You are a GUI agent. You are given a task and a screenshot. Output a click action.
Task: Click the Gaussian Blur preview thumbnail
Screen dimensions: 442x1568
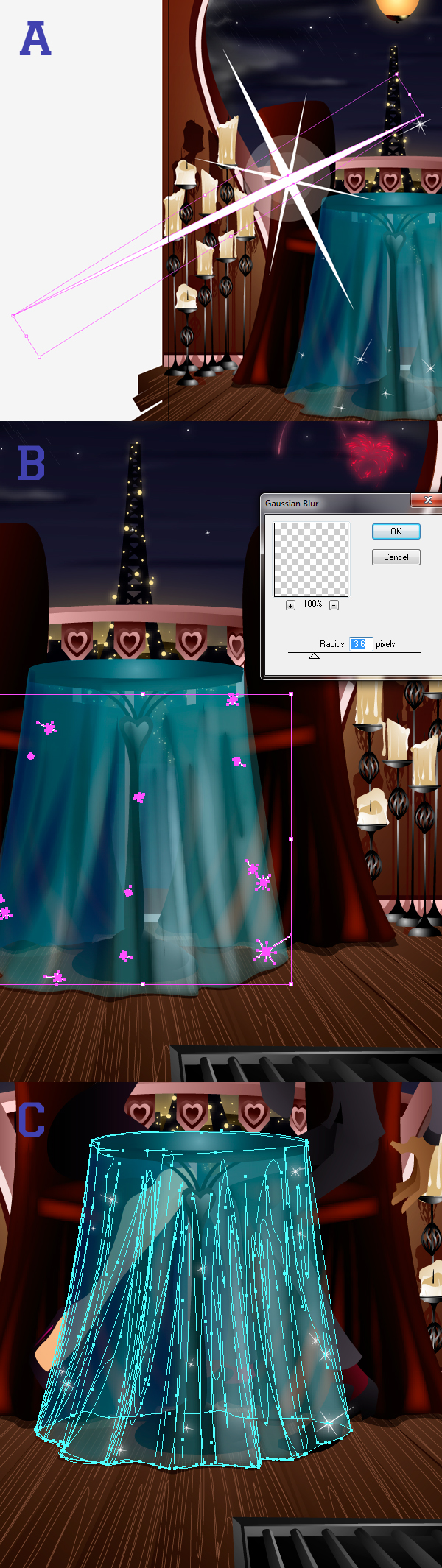pos(311,559)
